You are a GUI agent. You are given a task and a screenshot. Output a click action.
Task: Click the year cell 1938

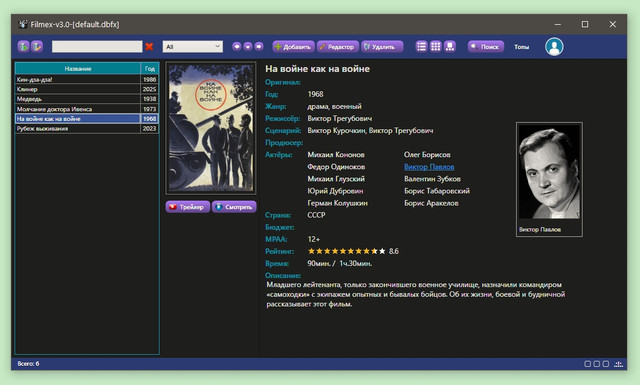(150, 99)
